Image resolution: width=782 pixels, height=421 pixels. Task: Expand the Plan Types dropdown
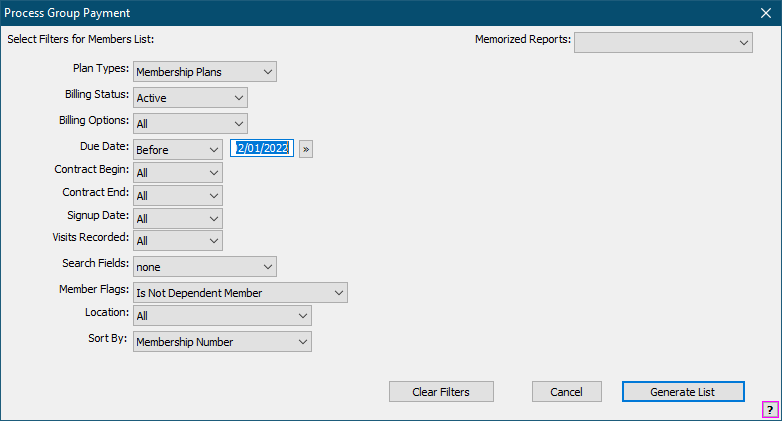204,72
